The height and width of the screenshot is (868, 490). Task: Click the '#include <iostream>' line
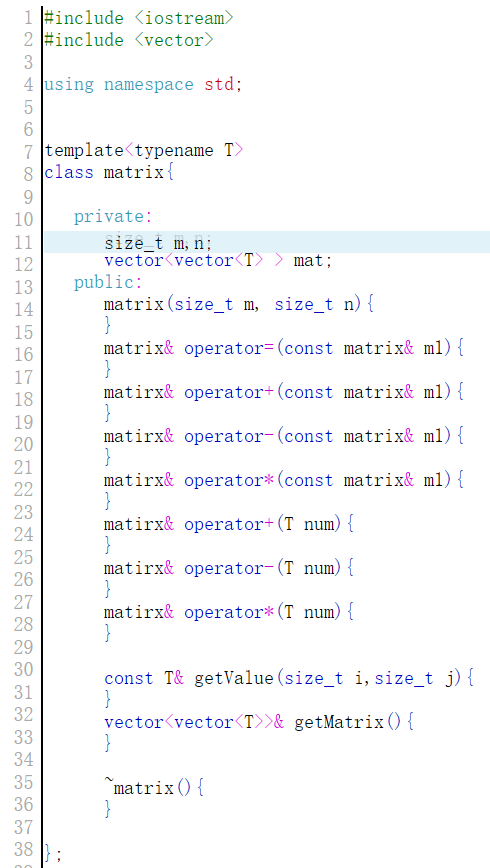[x=139, y=18]
